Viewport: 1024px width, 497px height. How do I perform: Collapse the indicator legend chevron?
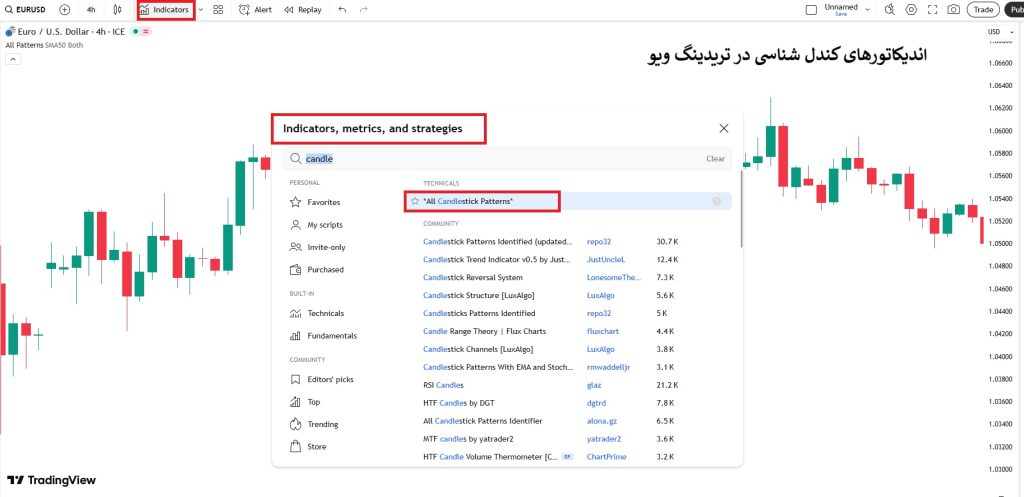click(13, 59)
